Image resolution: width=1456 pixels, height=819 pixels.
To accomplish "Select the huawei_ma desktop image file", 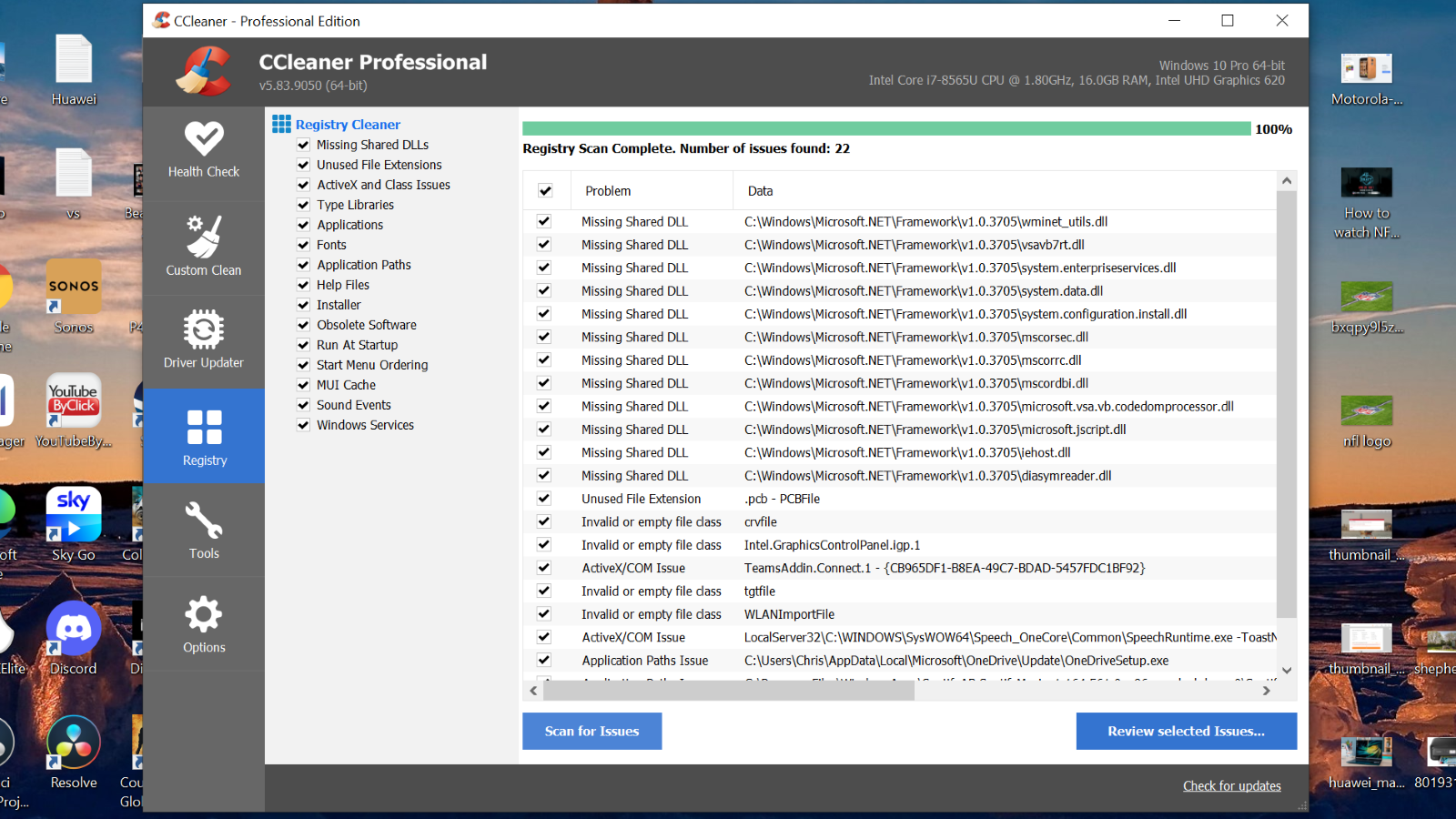I will click(1366, 763).
